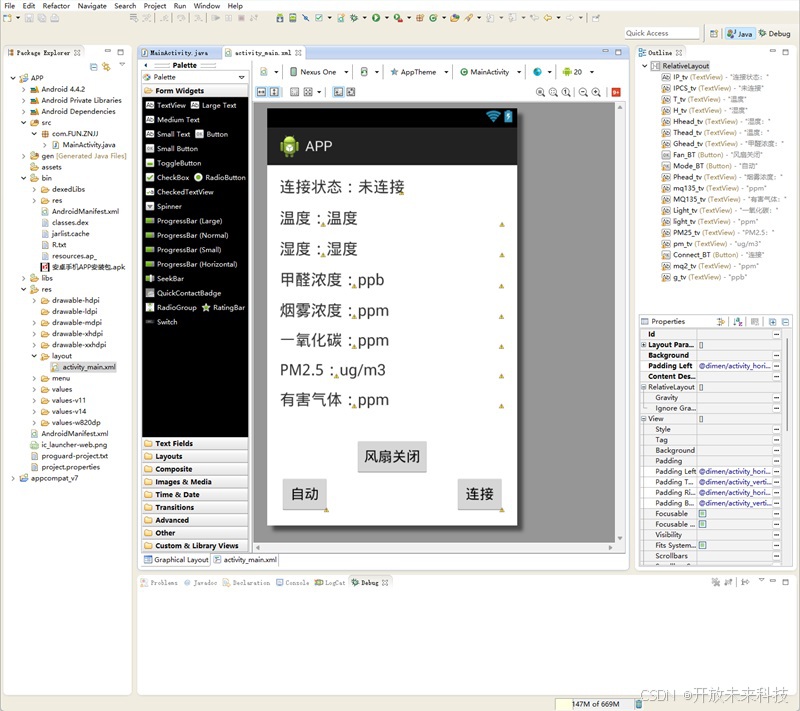Click the 自动 button in layout preview

tap(305, 494)
